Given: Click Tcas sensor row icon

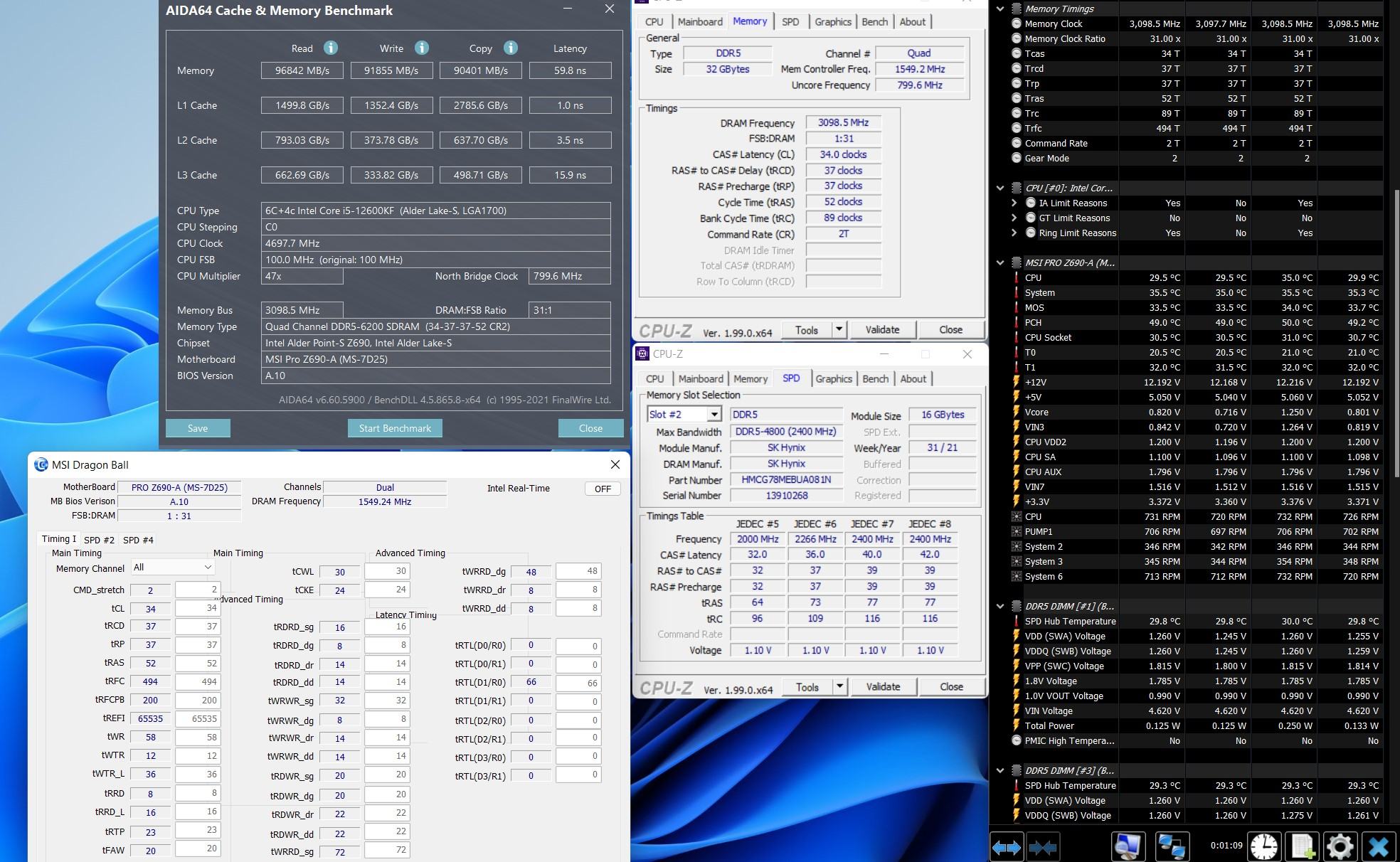Looking at the screenshot, I should 1017,53.
